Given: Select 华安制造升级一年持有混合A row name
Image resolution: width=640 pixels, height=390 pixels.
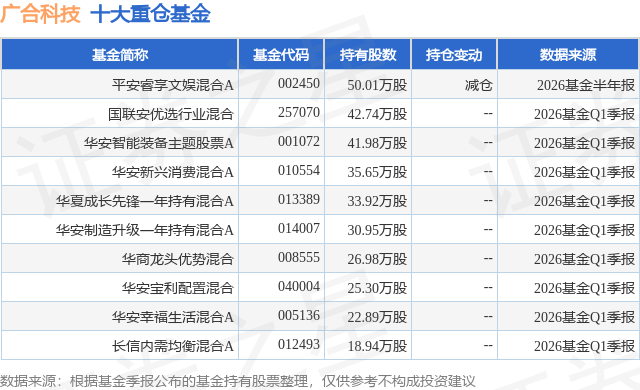Looking at the screenshot, I should click(x=145, y=230).
